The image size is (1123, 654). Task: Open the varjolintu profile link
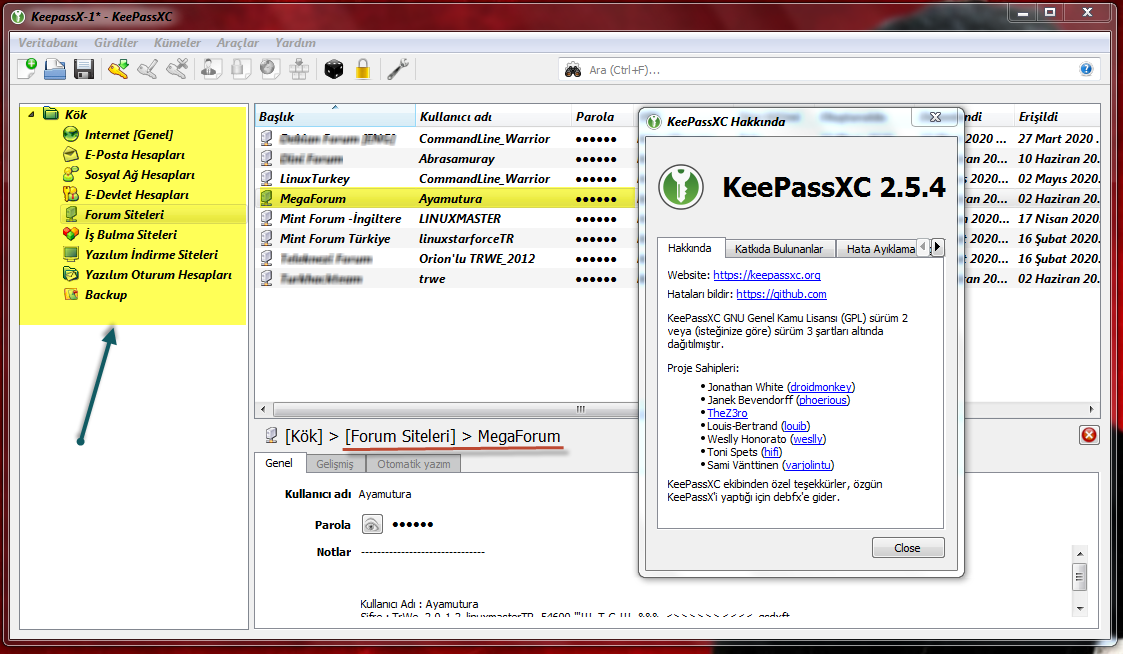coord(809,466)
